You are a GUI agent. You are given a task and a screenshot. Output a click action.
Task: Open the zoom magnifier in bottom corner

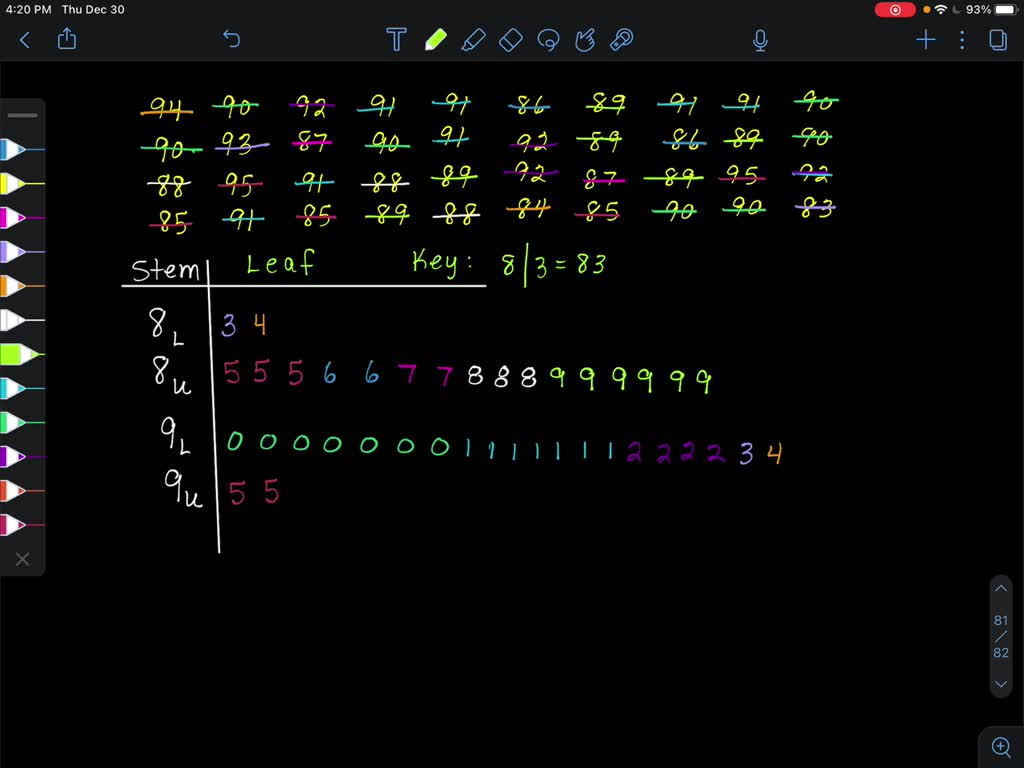click(1000, 745)
